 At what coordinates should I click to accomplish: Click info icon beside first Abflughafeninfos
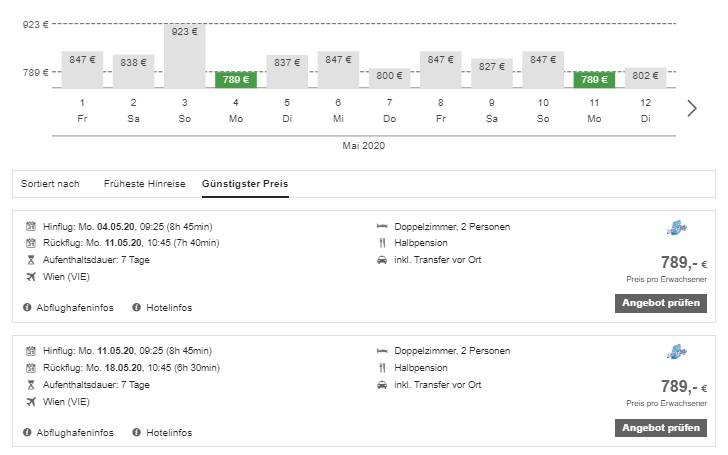click(28, 307)
